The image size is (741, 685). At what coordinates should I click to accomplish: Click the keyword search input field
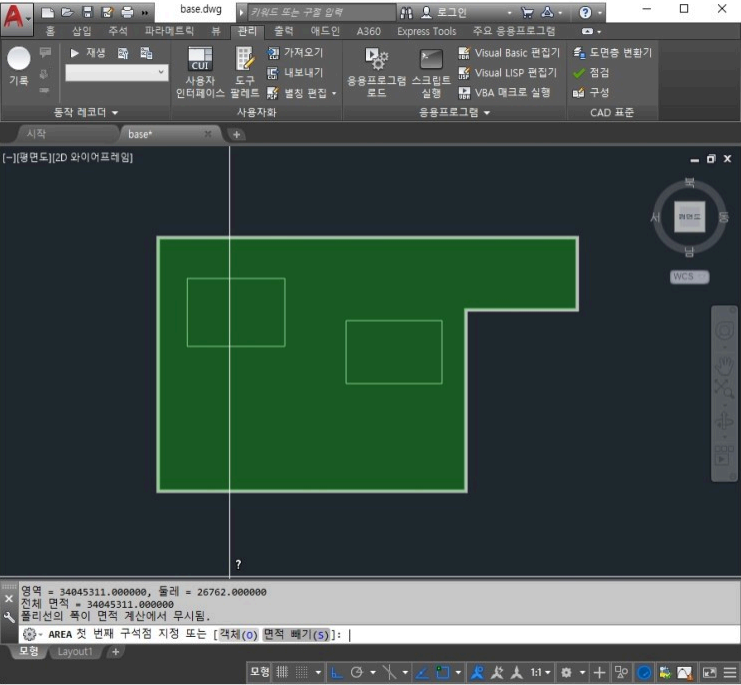click(x=321, y=13)
